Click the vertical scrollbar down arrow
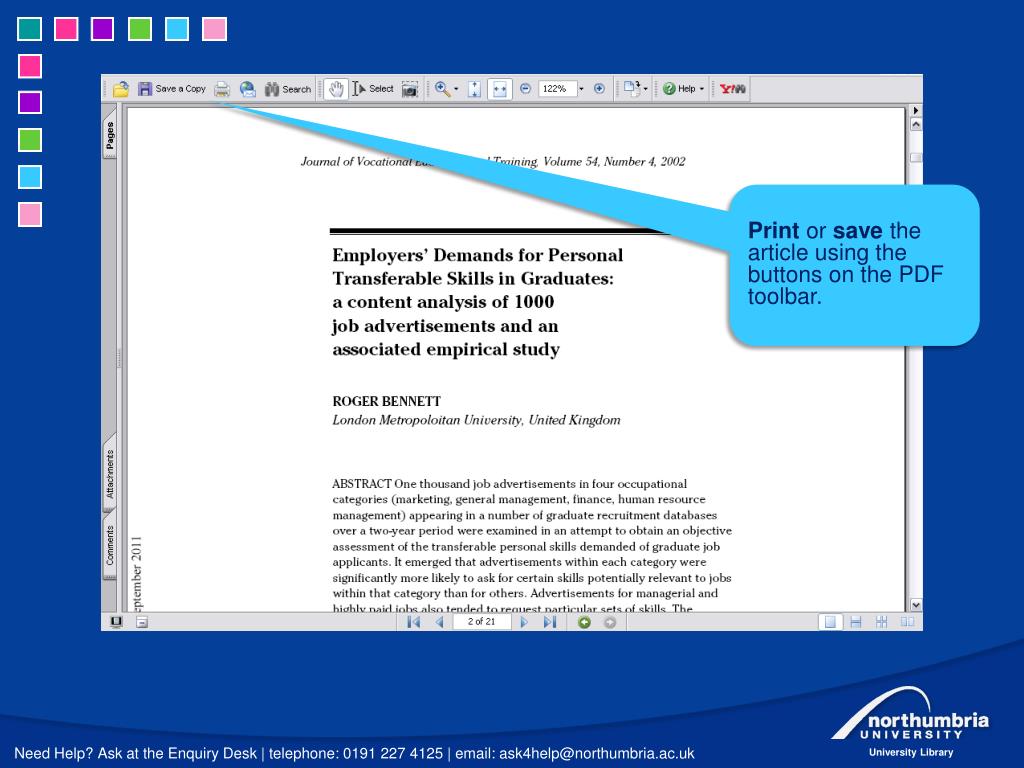This screenshot has height=768, width=1024. click(916, 605)
